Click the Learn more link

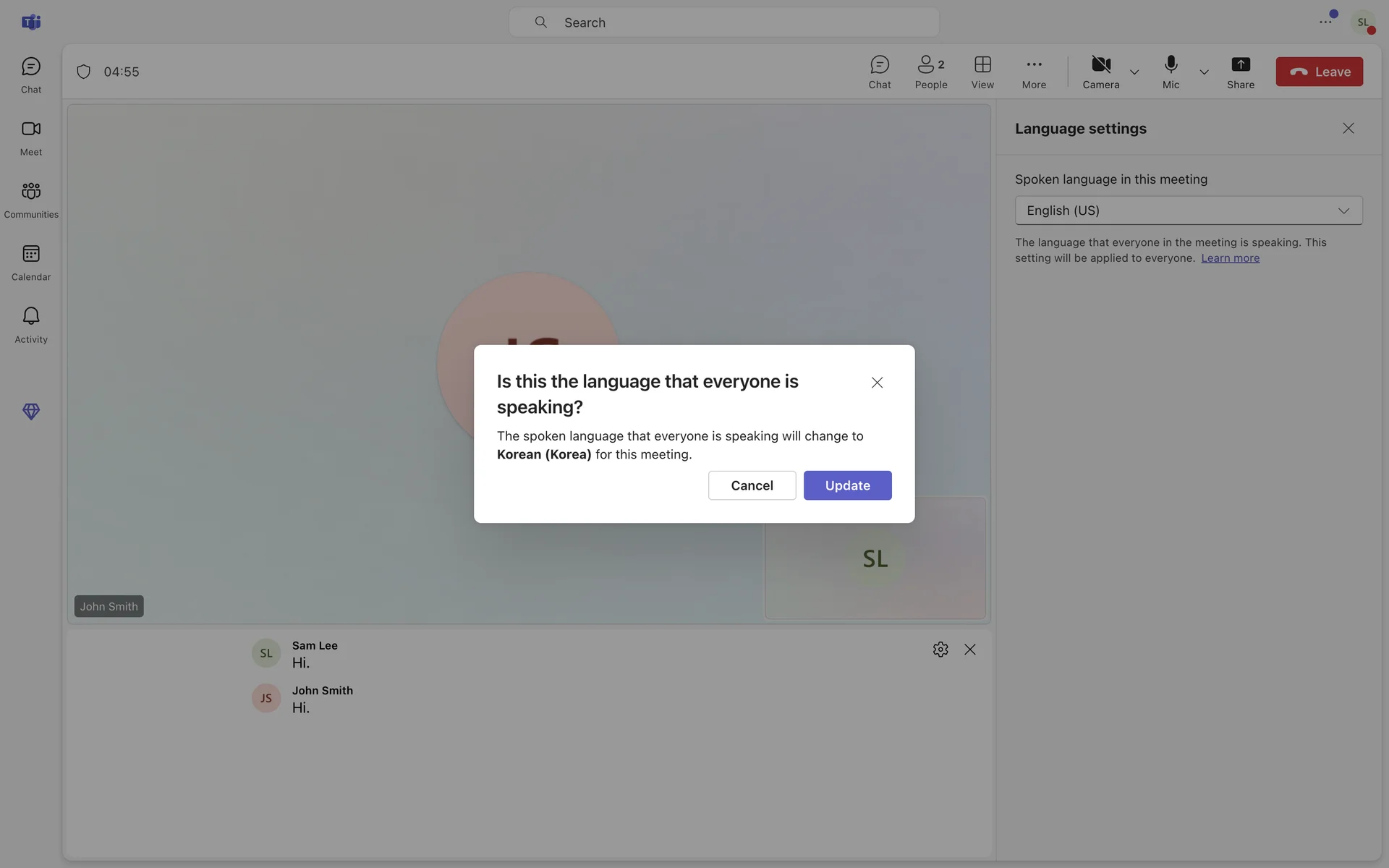(x=1230, y=258)
